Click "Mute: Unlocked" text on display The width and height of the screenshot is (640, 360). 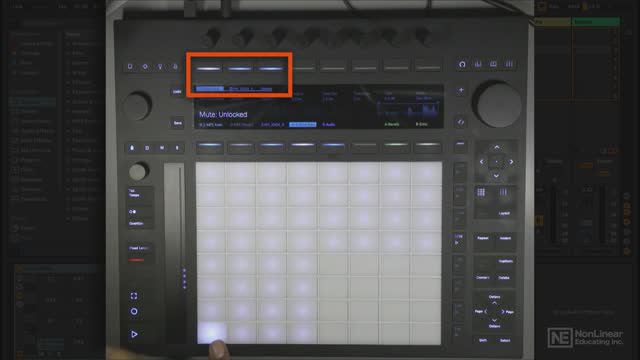tap(223, 115)
